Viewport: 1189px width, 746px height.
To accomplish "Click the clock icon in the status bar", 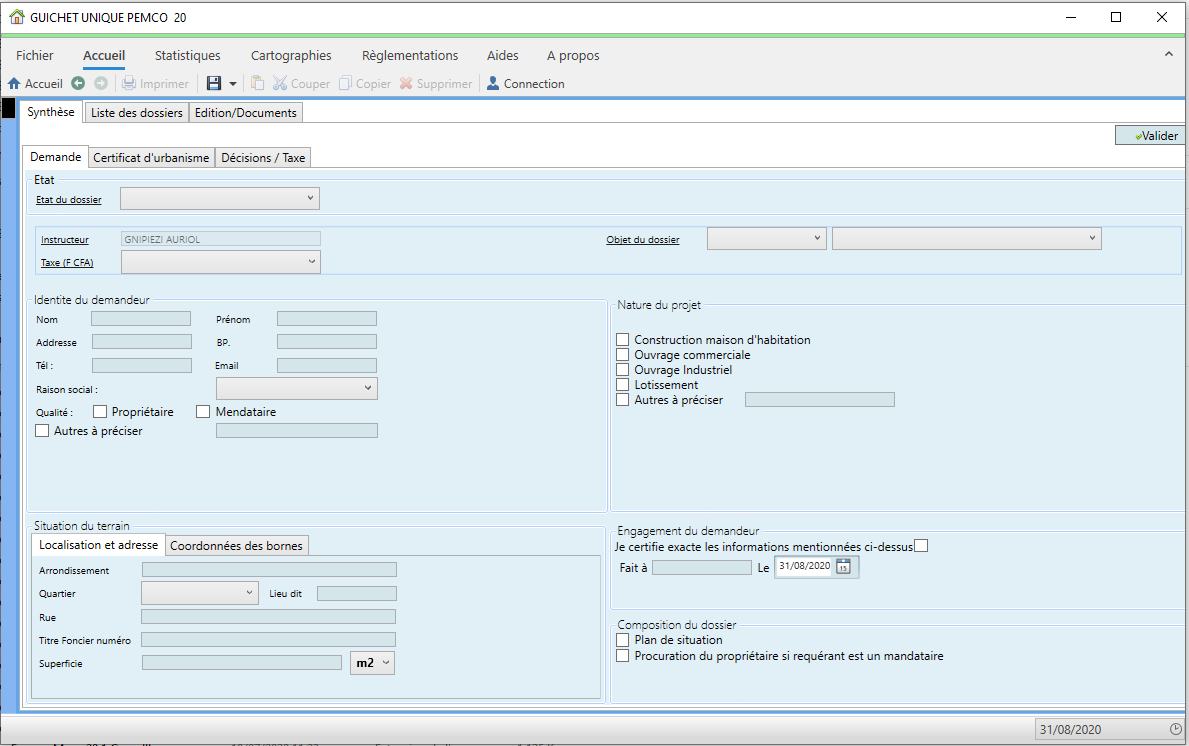I will coord(1176,729).
